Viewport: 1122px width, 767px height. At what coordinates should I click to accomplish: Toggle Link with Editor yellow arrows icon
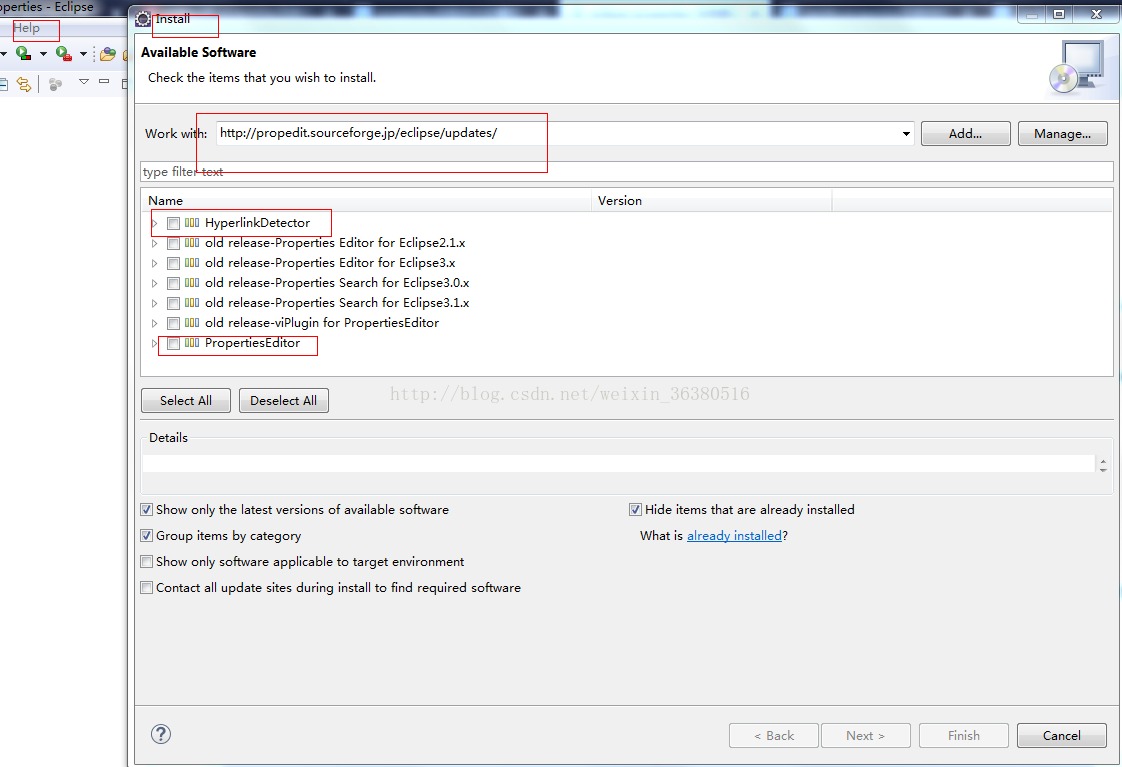(24, 84)
